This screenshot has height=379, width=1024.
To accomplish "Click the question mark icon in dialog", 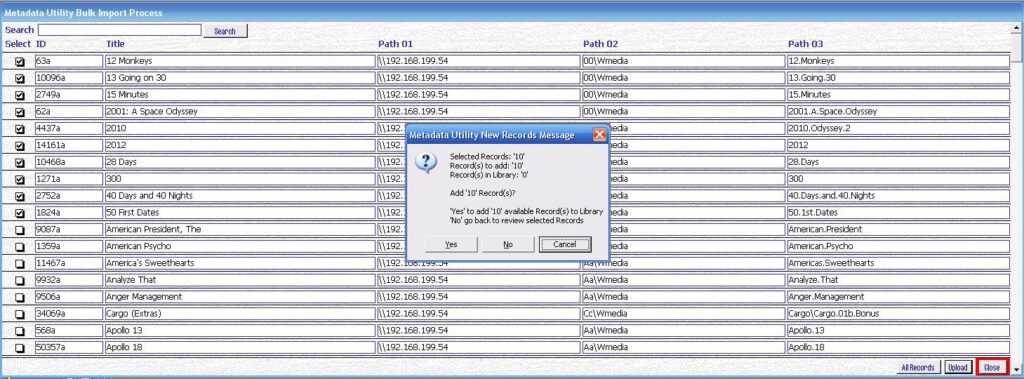I will pos(426,163).
